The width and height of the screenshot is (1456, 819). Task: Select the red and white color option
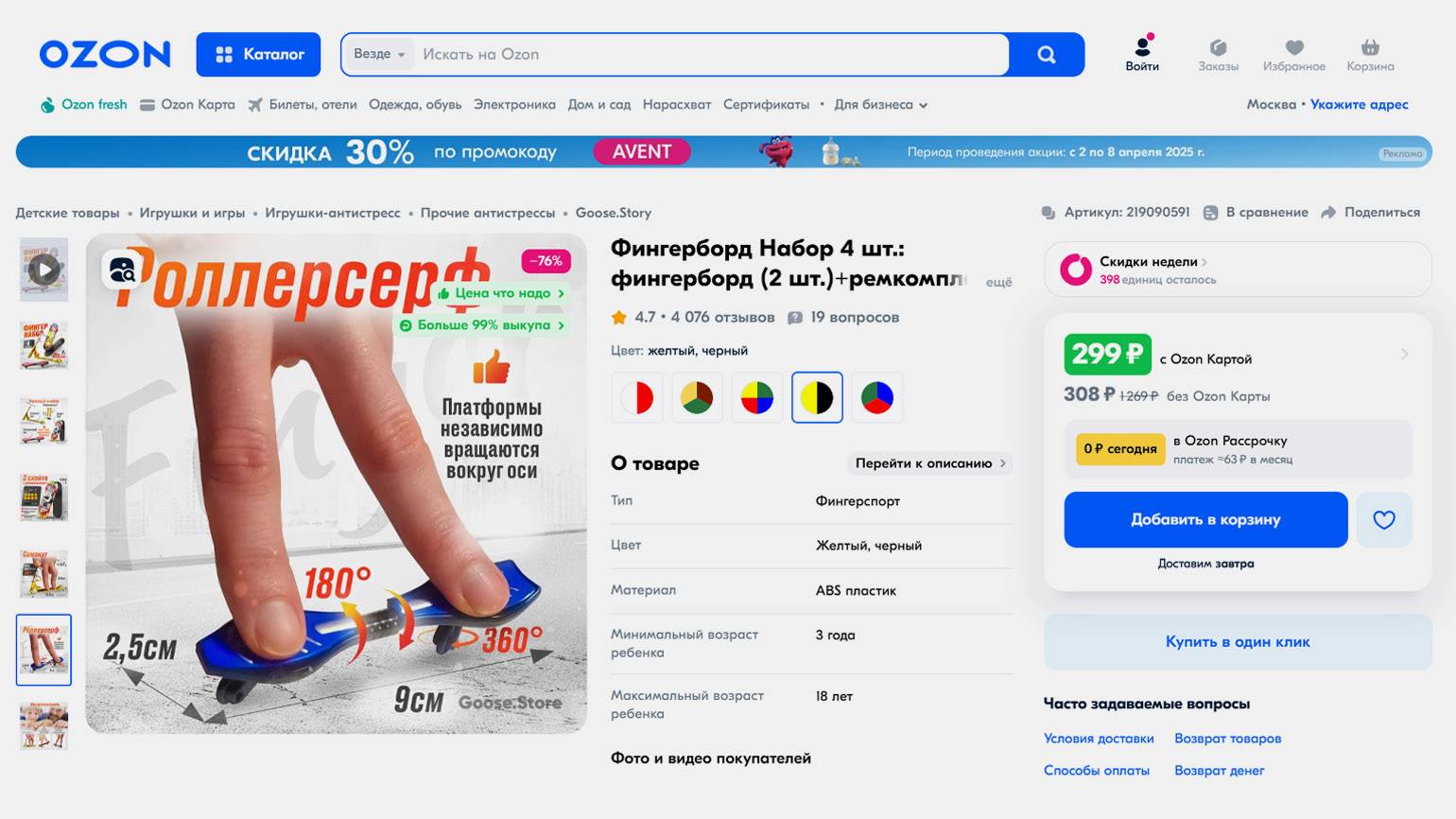[637, 397]
